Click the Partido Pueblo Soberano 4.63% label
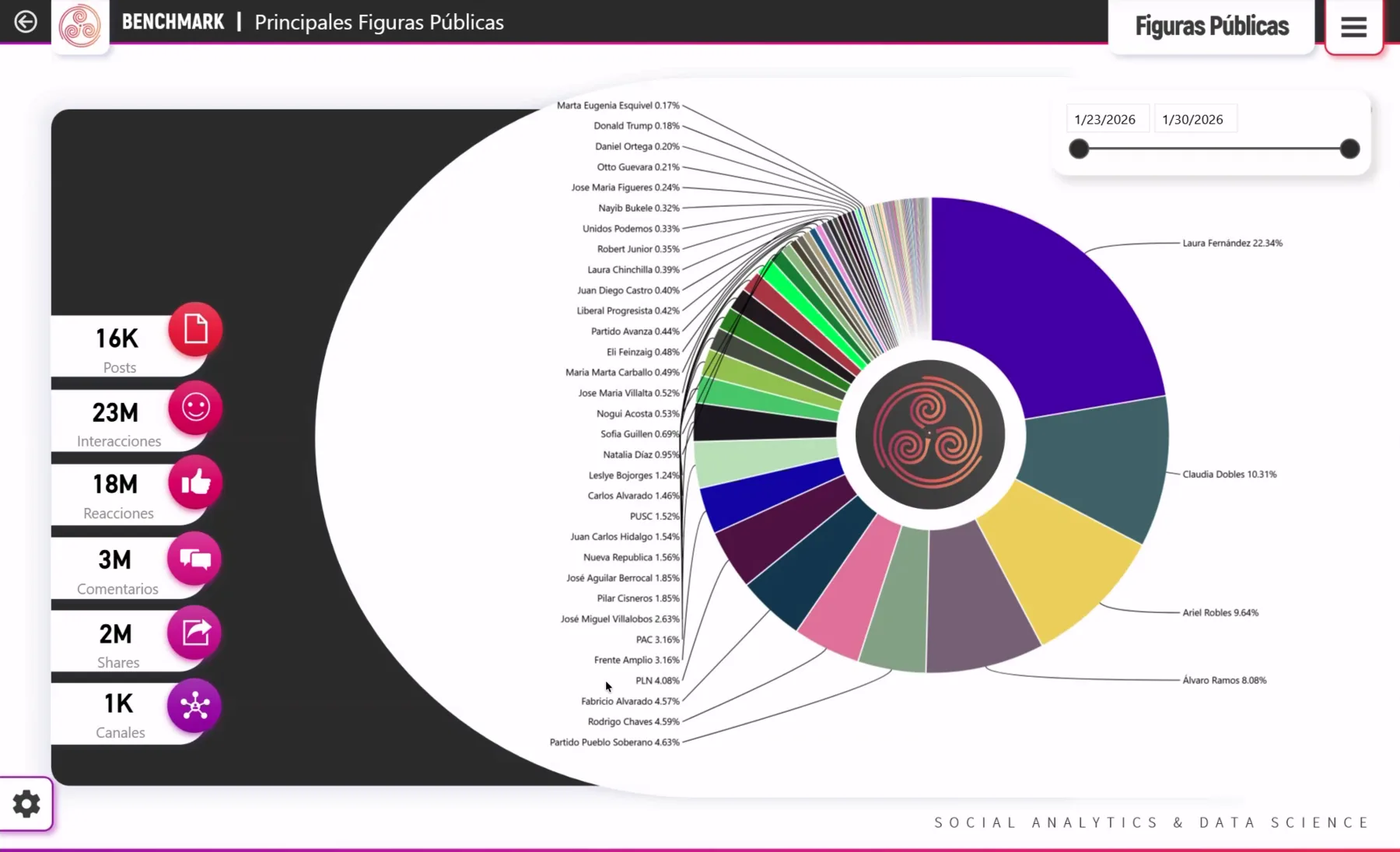 614,742
